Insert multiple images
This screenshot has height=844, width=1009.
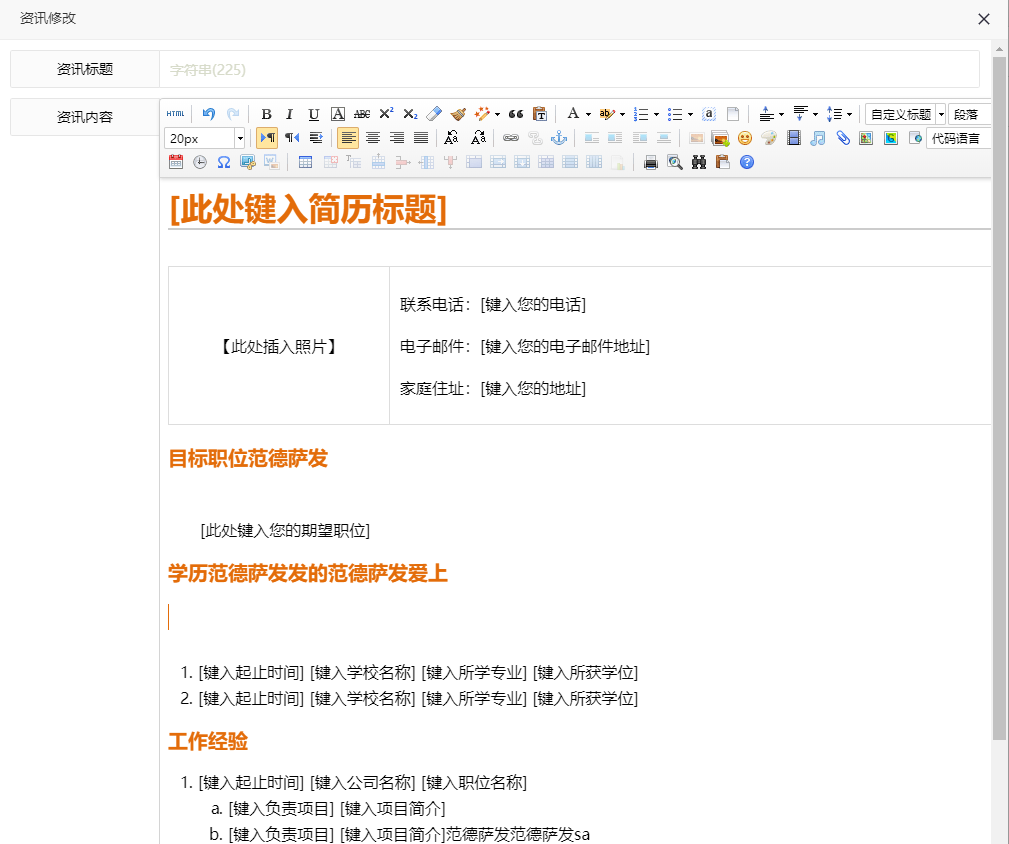pos(721,138)
